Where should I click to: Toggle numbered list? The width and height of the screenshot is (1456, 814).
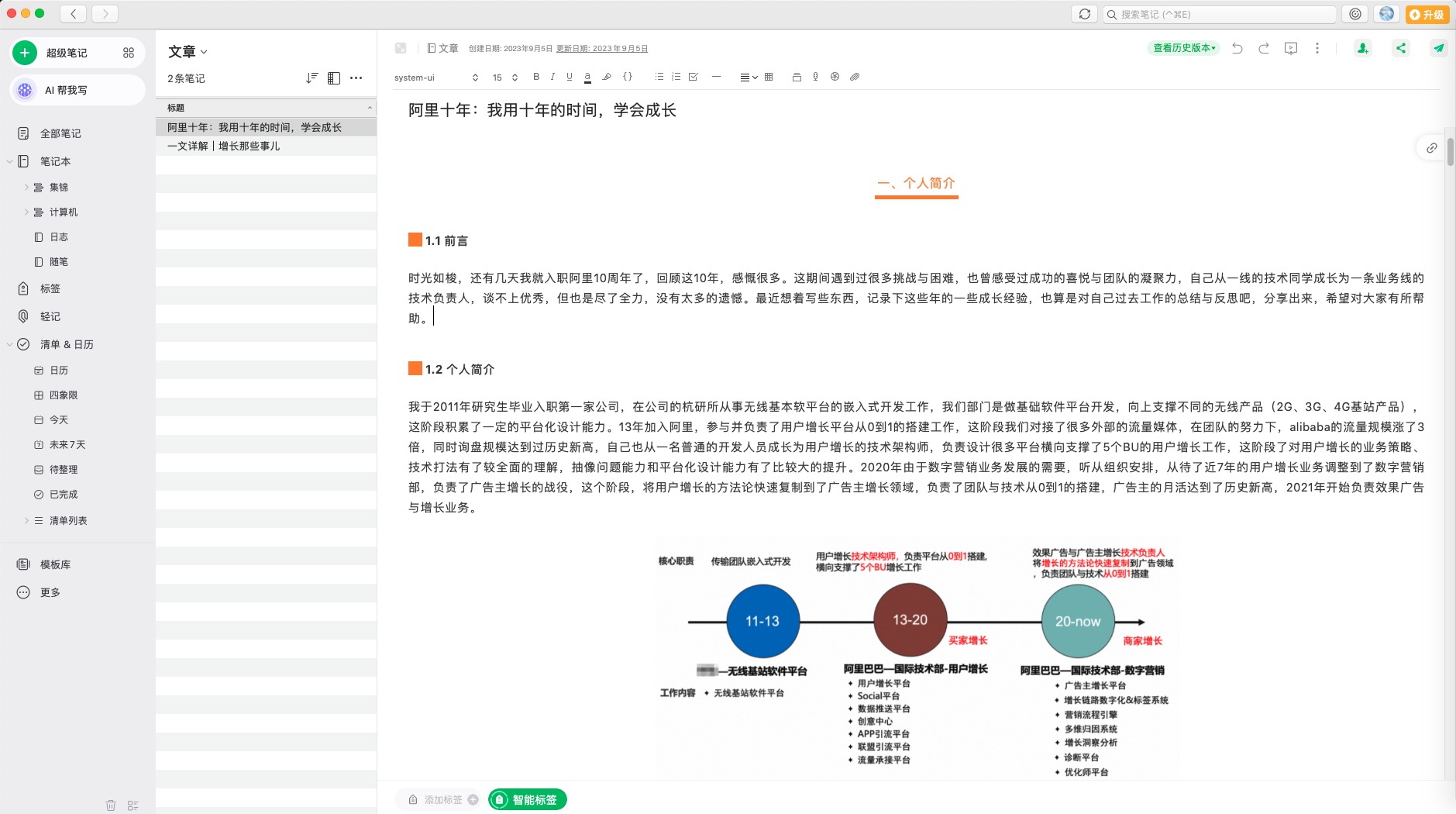pyautogui.click(x=676, y=77)
